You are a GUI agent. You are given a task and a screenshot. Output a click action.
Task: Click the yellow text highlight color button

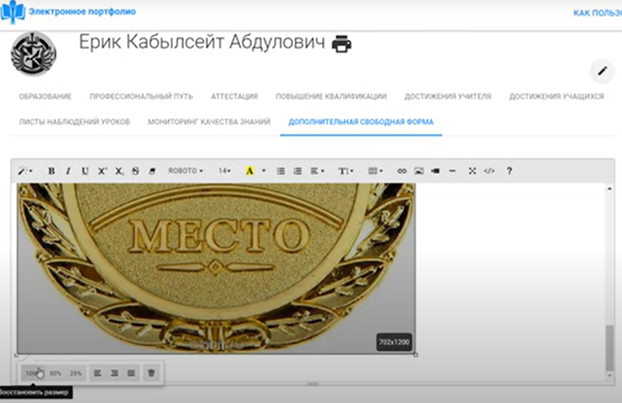[x=249, y=171]
